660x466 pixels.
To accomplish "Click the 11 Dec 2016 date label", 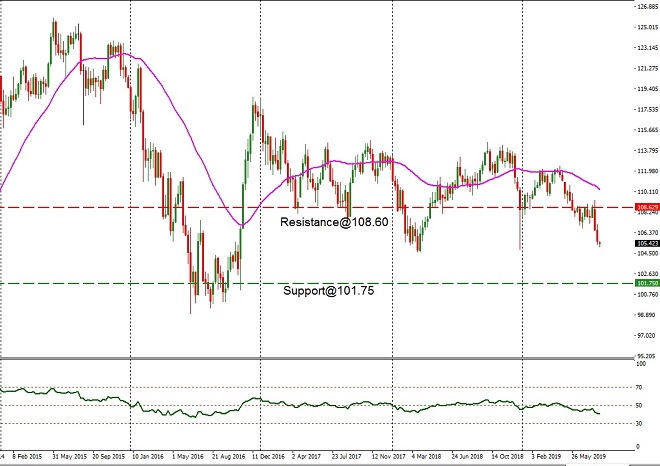I will pyautogui.click(x=269, y=456).
